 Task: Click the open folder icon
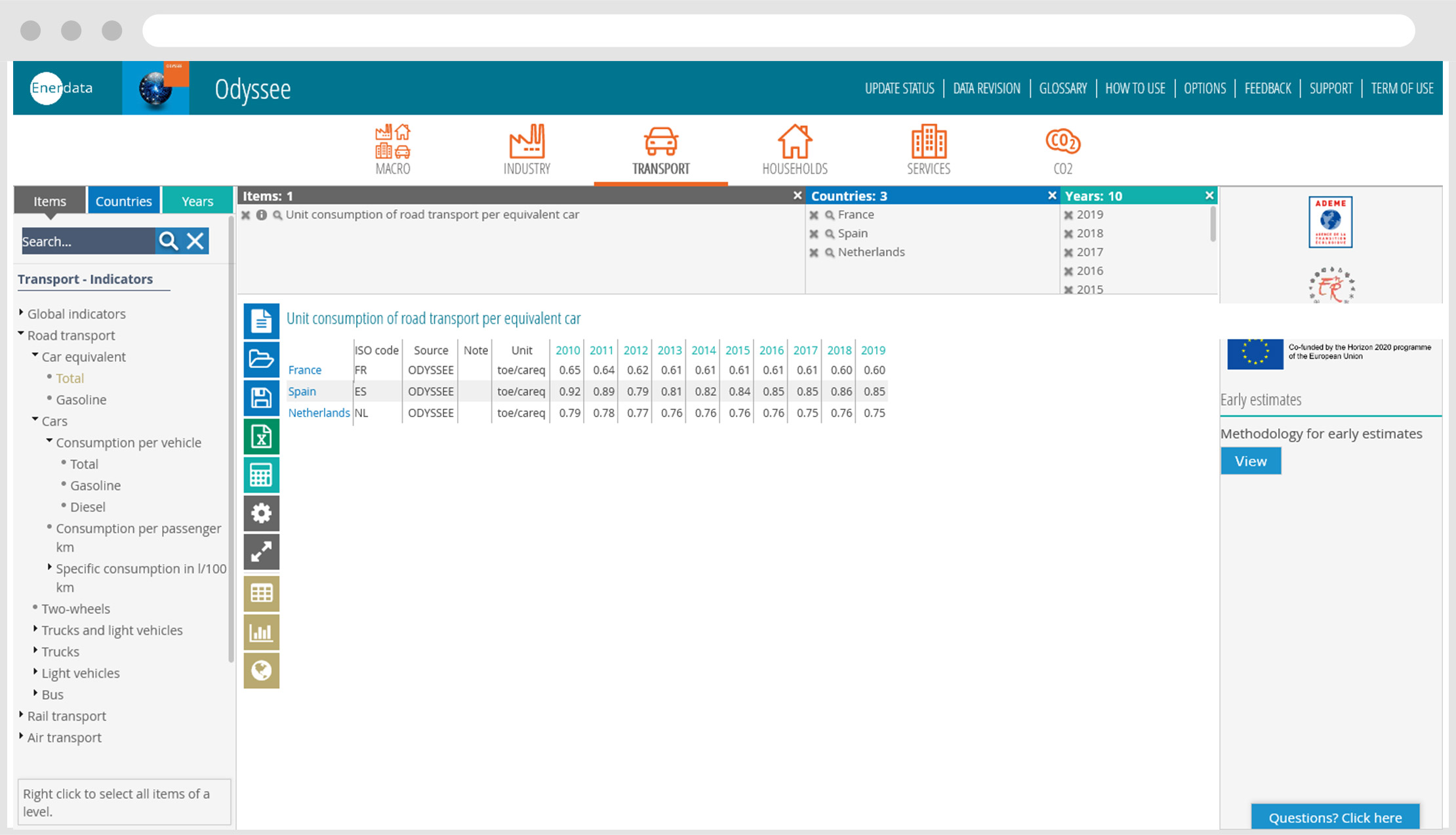[x=261, y=359]
